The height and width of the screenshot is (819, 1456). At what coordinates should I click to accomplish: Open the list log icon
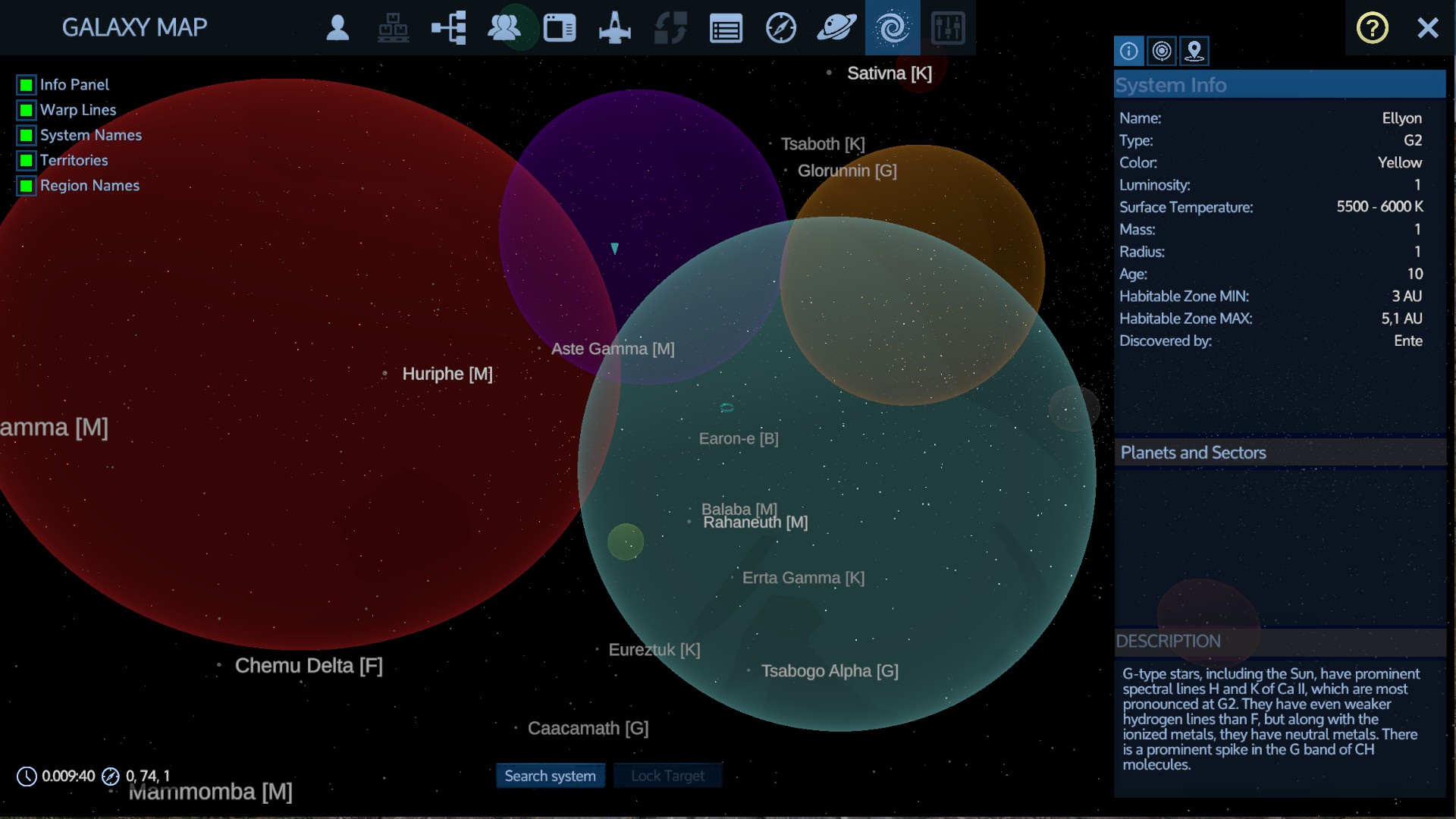tap(726, 28)
